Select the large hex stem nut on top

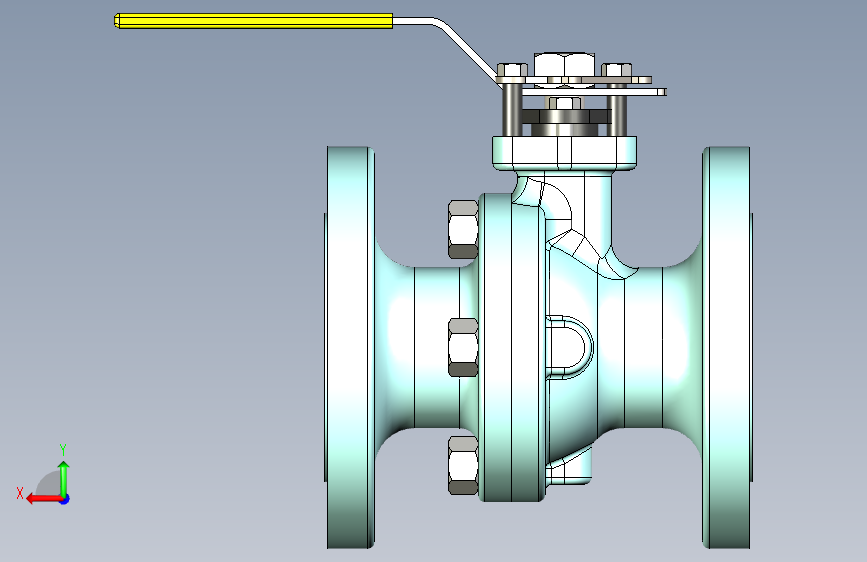pyautogui.click(x=565, y=65)
